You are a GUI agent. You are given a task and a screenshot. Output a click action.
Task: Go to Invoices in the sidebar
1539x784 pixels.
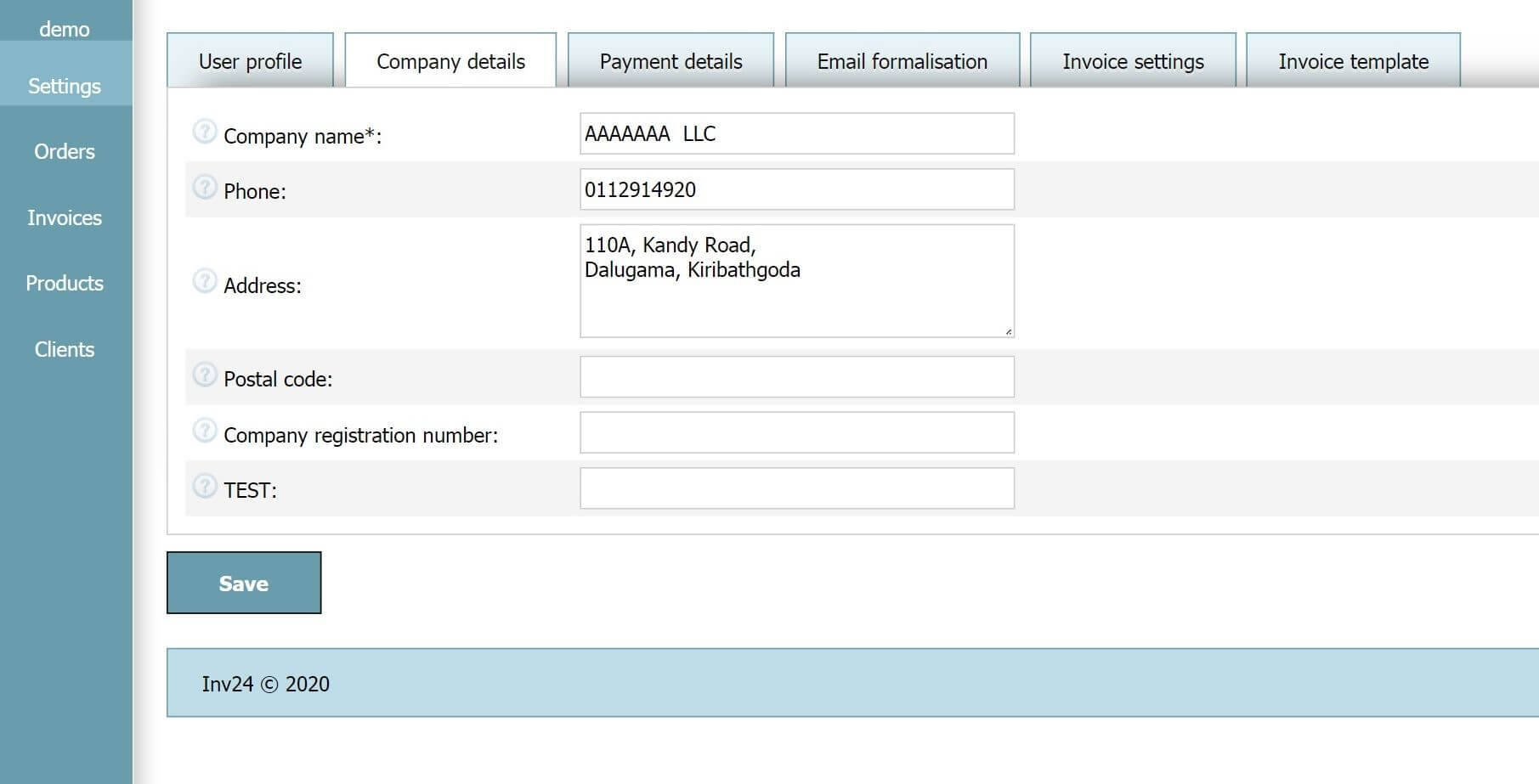[x=65, y=217]
